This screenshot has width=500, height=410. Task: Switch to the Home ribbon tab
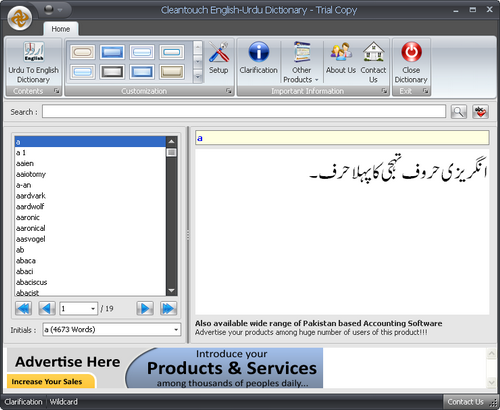point(61,29)
